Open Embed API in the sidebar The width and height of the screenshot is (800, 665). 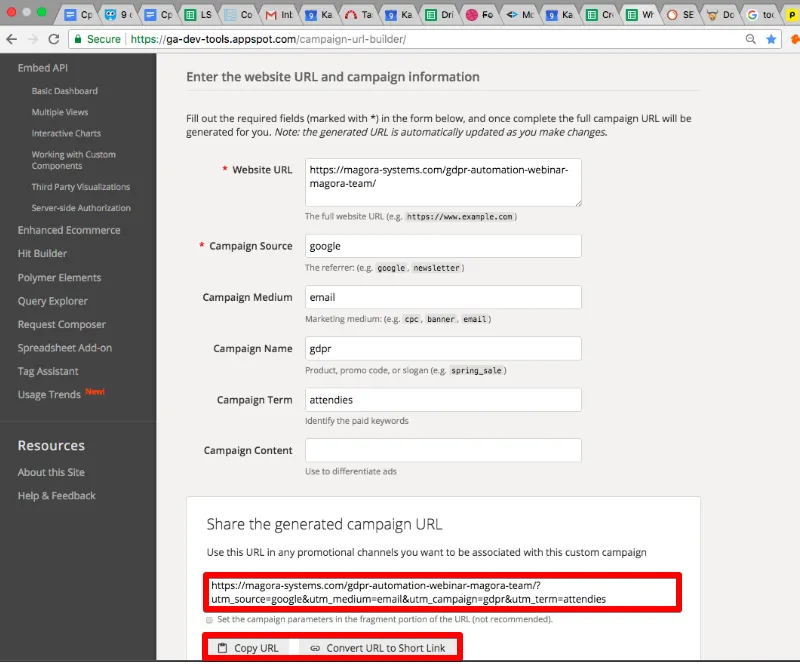coord(43,68)
